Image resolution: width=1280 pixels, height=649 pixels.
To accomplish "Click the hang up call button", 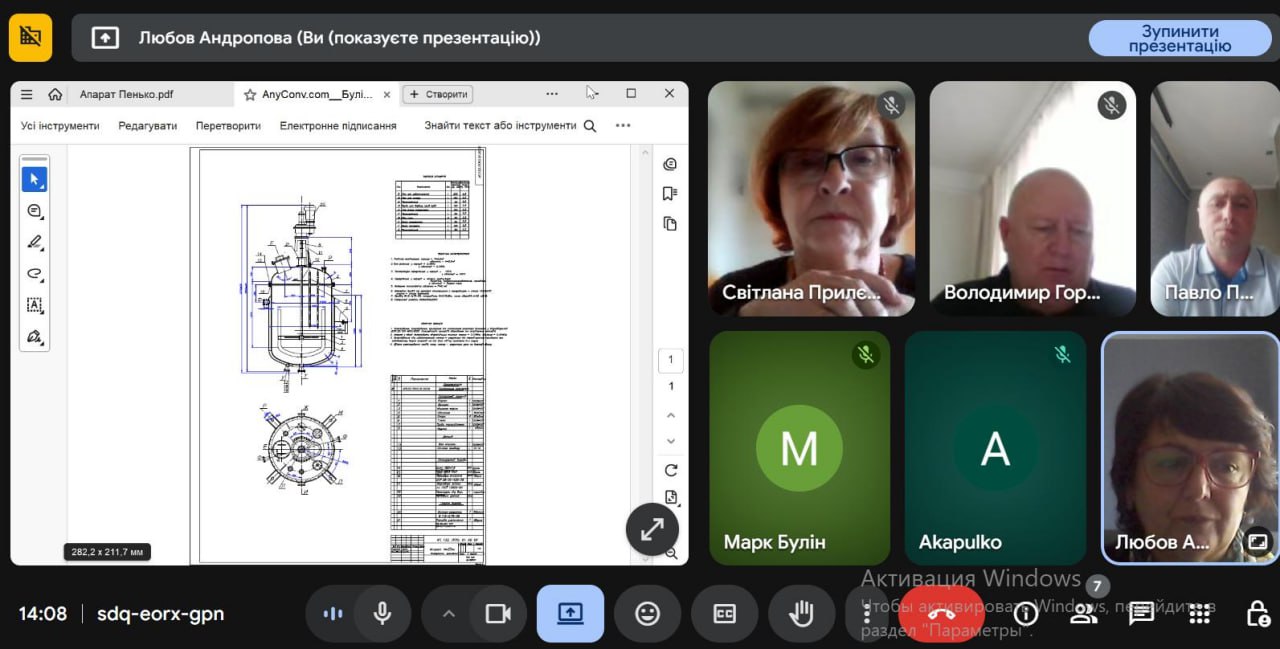I will 941,614.
